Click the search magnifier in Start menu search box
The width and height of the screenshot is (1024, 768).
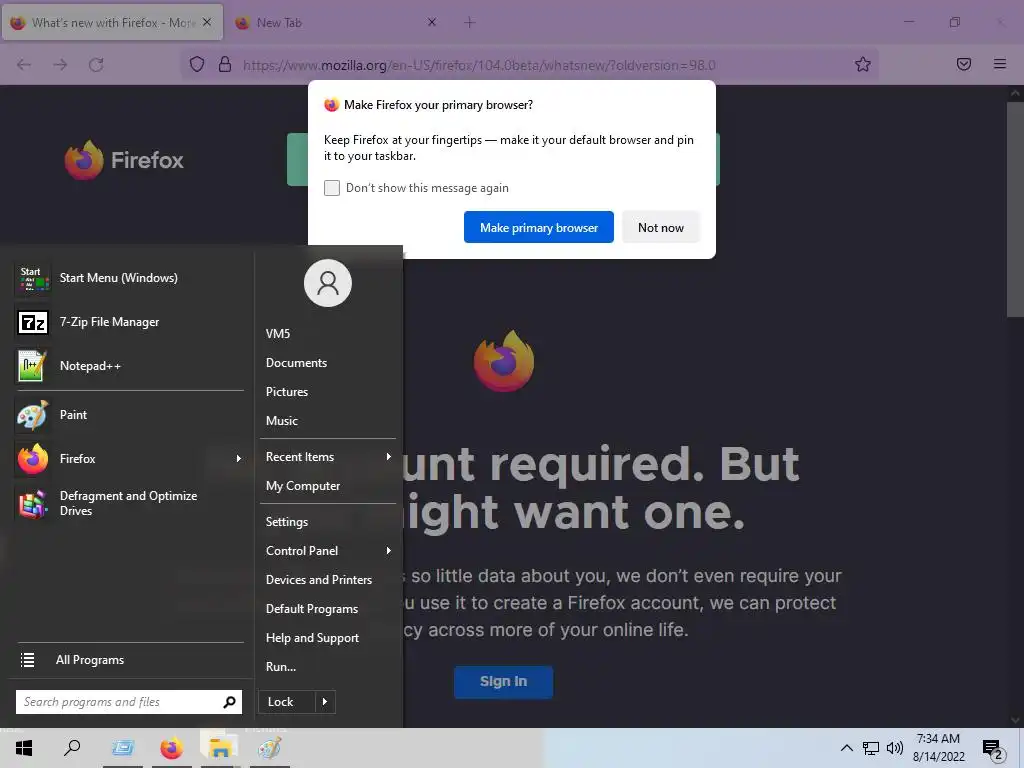(x=229, y=702)
